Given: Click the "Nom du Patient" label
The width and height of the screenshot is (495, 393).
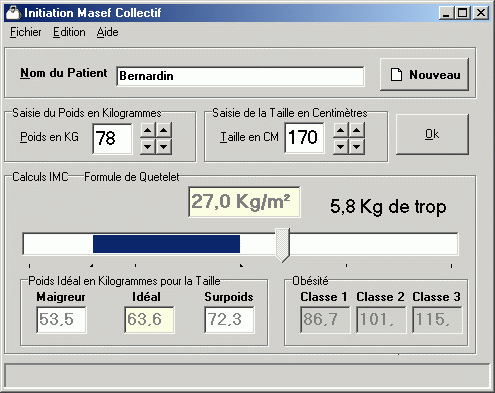Looking at the screenshot, I should (x=64, y=73).
